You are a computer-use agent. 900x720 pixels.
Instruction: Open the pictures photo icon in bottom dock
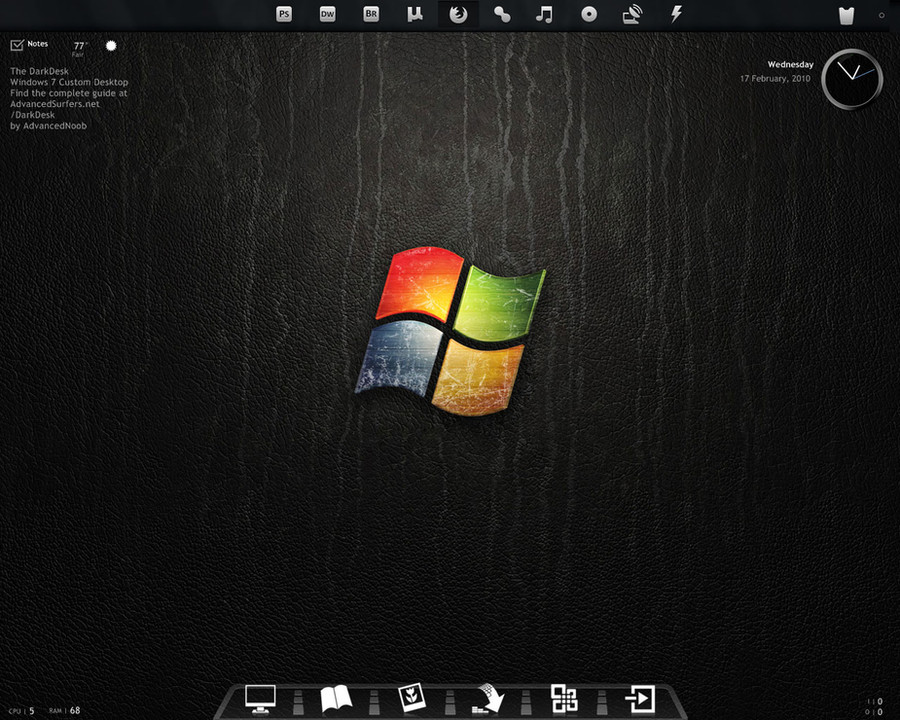[x=412, y=698]
